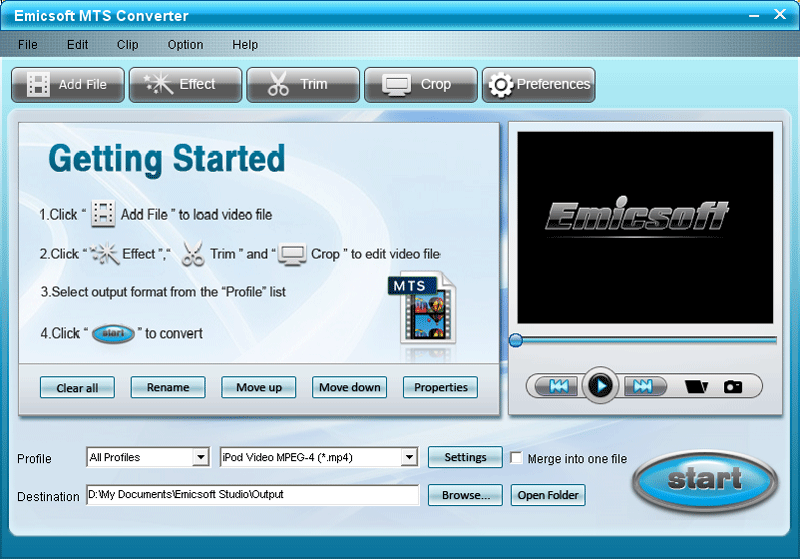Click the Properties button
Viewport: 800px width, 559px height.
(440, 388)
